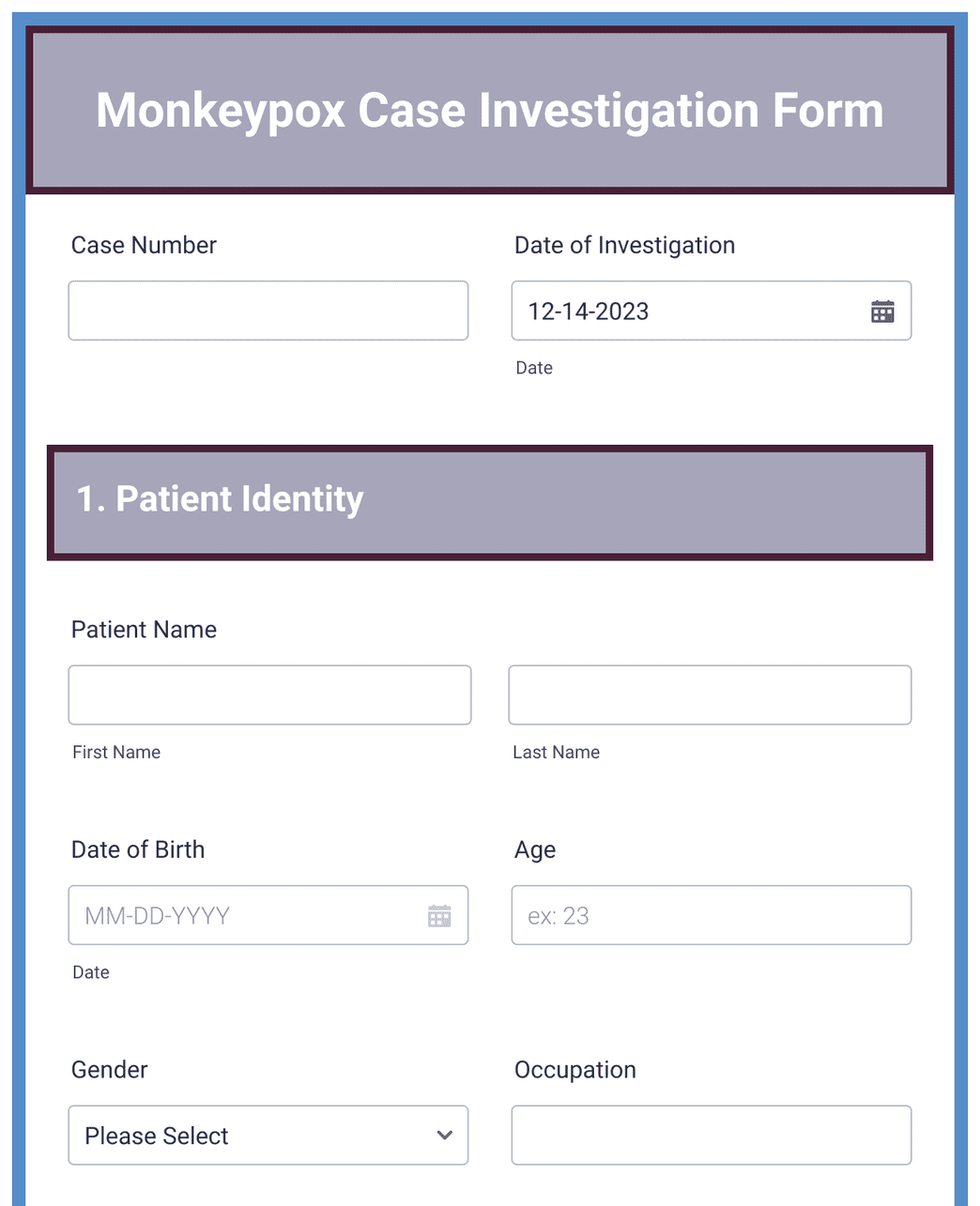The width and height of the screenshot is (980, 1206).
Task: Click the chevron on the Gender selector
Action: tap(444, 1135)
